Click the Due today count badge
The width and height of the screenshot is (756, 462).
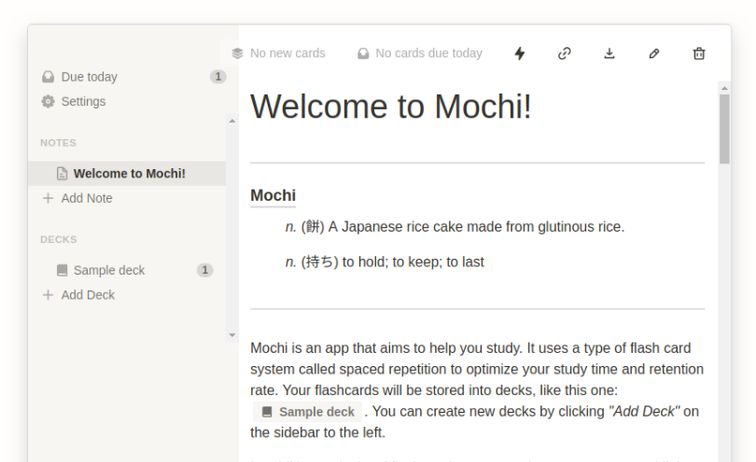(218, 77)
